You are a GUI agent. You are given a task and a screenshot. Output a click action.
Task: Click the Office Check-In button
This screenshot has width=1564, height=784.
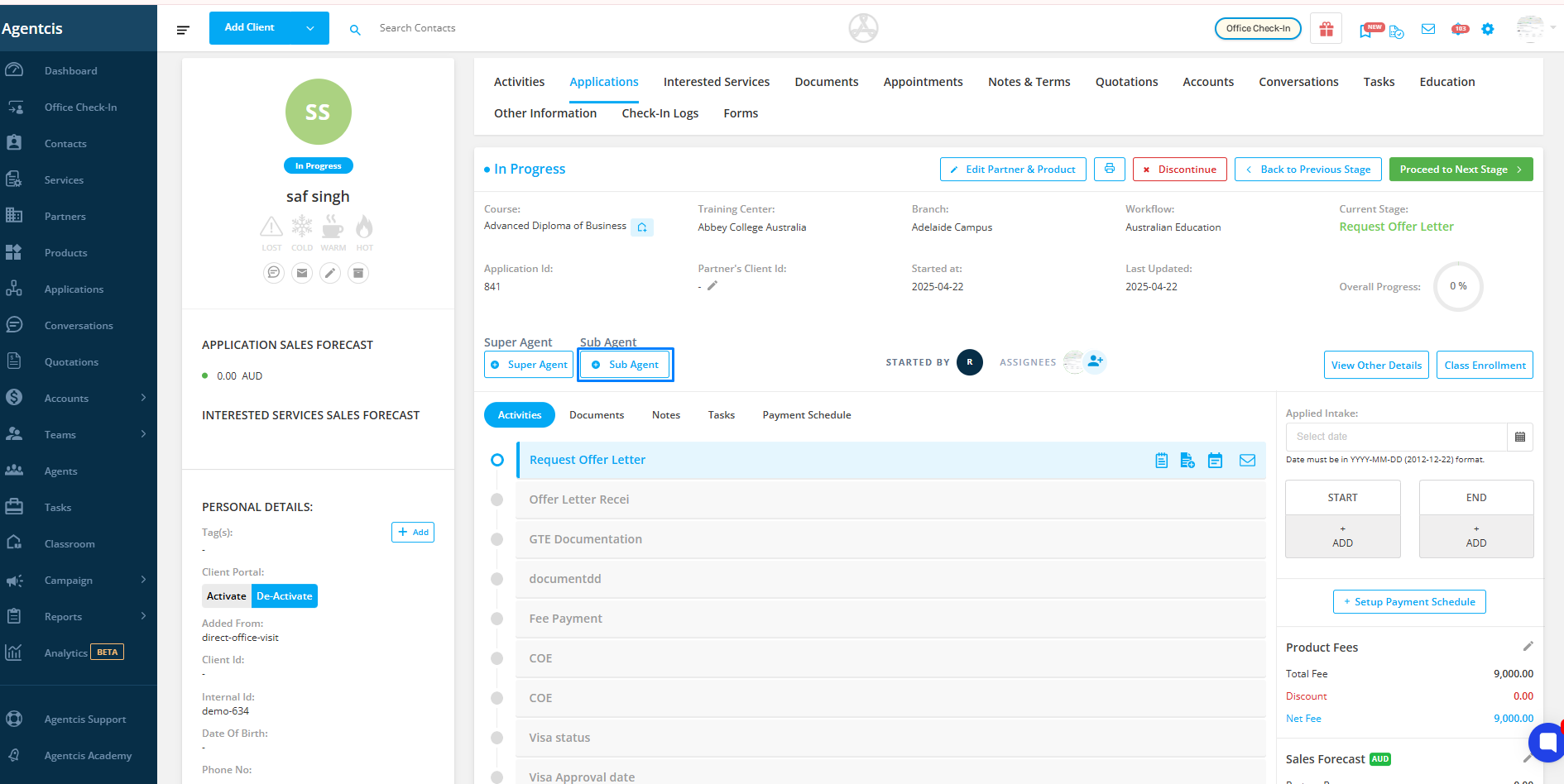[x=1258, y=28]
